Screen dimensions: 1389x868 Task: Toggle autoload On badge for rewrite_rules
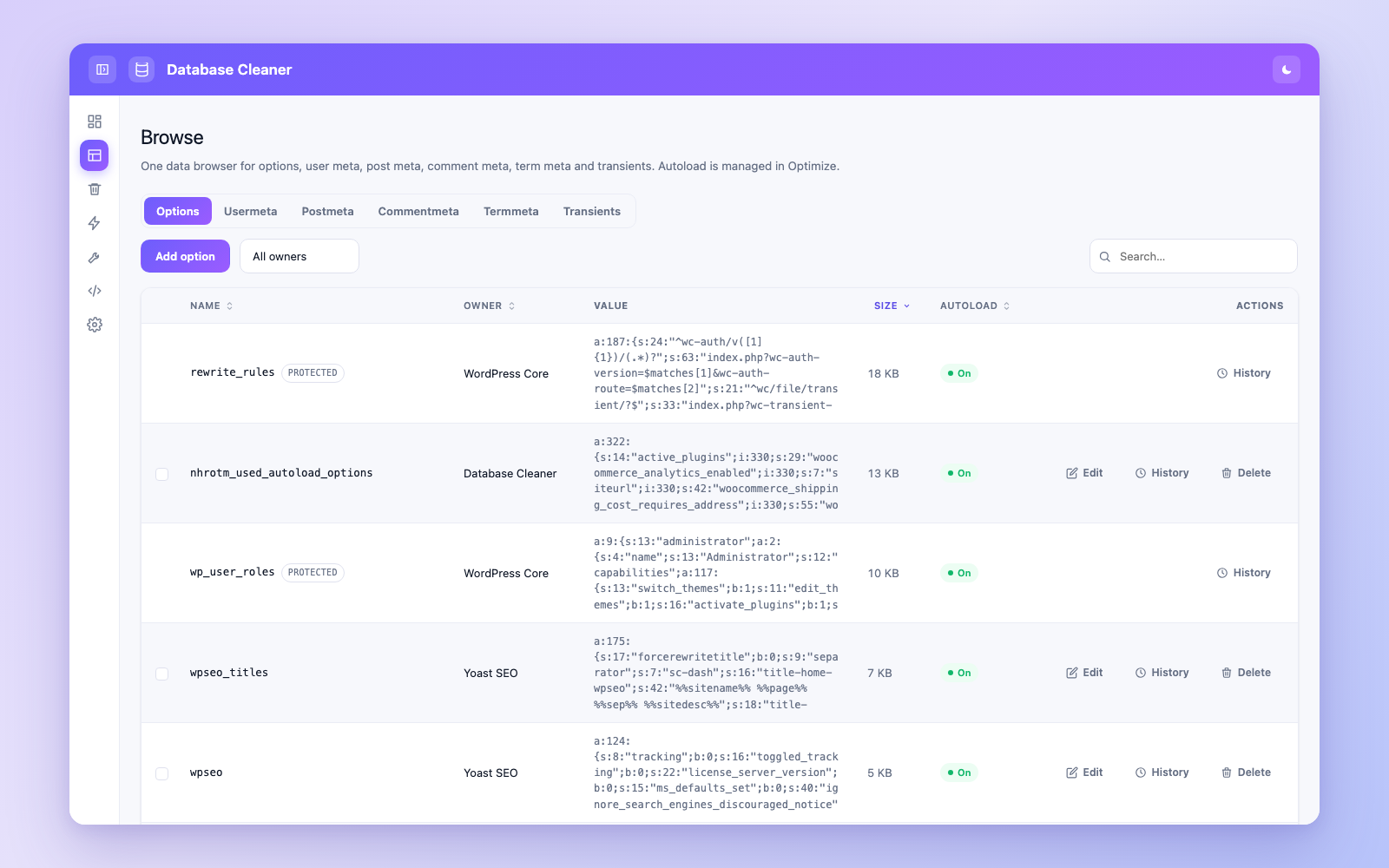[959, 373]
